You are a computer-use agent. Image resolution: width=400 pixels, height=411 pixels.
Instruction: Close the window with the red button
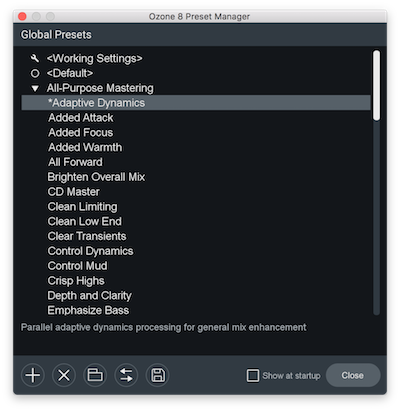22,16
